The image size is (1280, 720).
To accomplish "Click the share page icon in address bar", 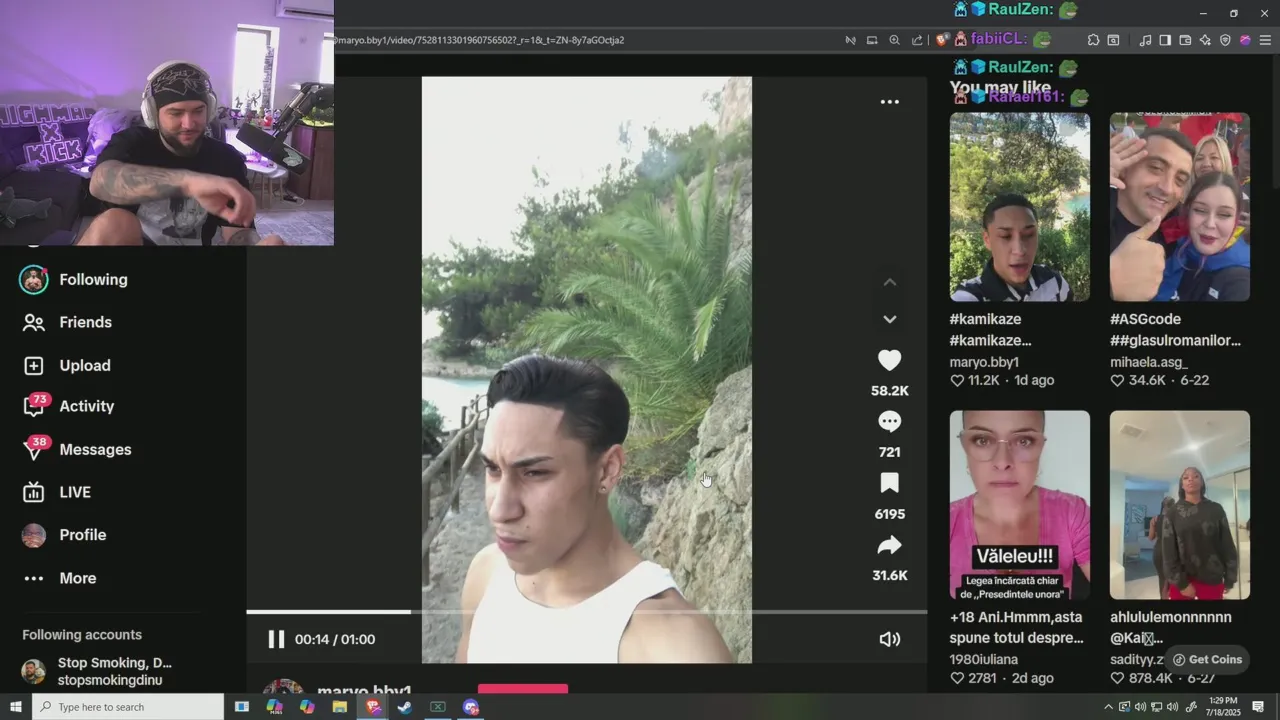I will pos(917,40).
